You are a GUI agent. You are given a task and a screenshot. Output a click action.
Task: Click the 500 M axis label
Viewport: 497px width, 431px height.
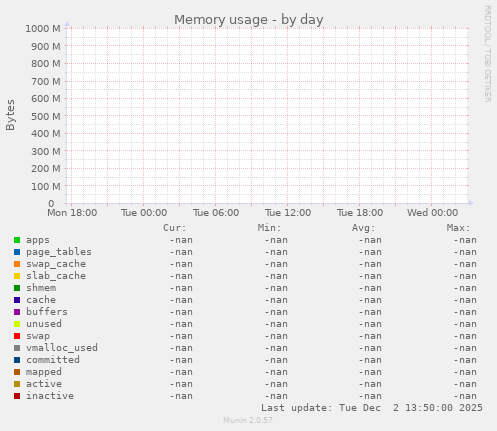point(46,116)
